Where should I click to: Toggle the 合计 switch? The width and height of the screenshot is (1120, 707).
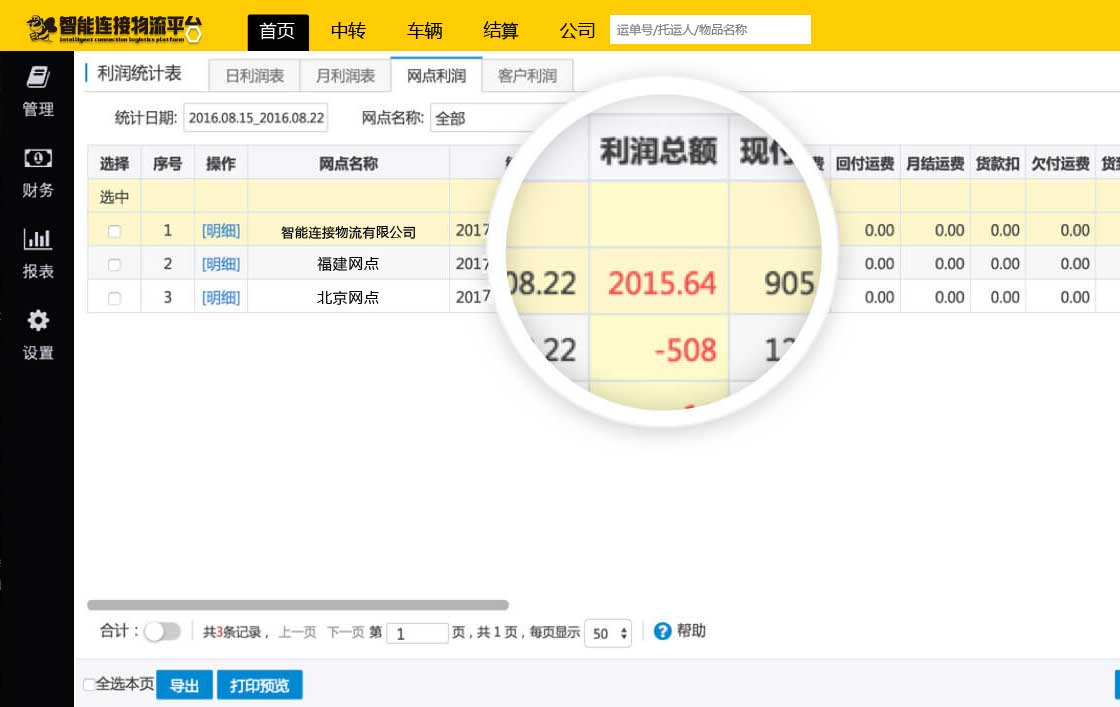(162, 631)
